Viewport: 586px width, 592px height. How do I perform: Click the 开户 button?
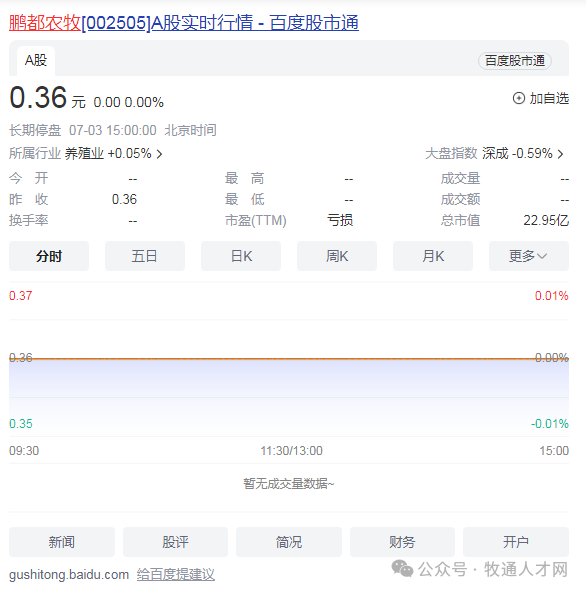516,542
